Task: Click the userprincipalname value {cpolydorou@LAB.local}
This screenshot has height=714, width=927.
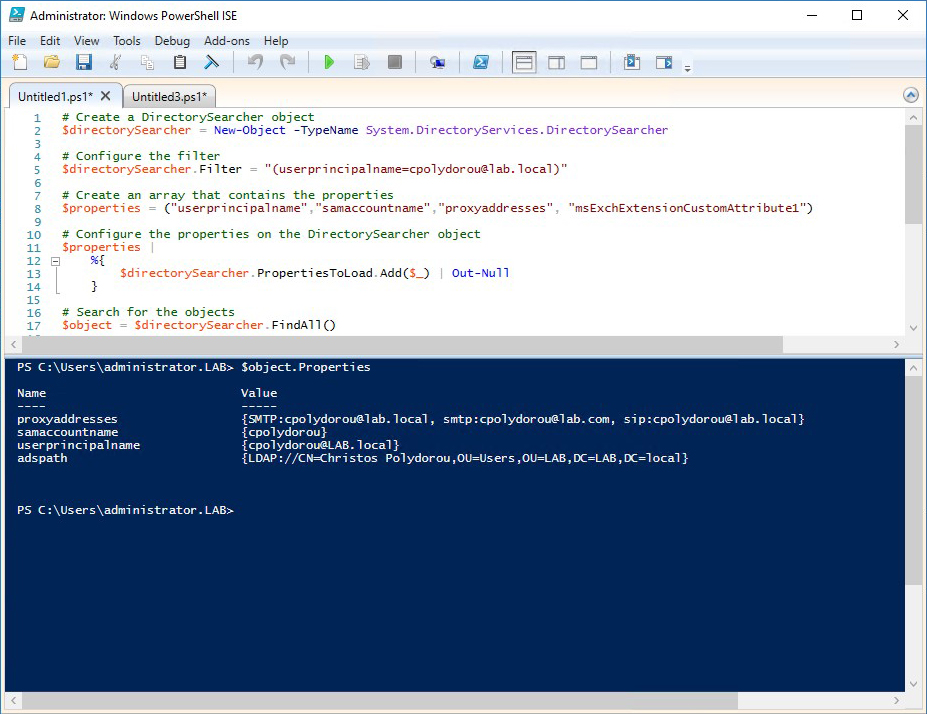Action: [x=320, y=445]
